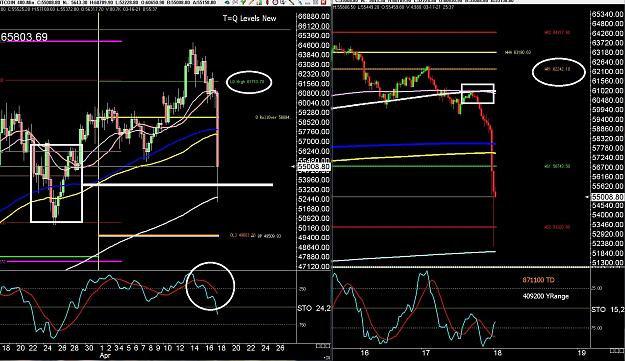Click the Q Rollover level label
This screenshot has width=625, height=361.
[x=273, y=117]
